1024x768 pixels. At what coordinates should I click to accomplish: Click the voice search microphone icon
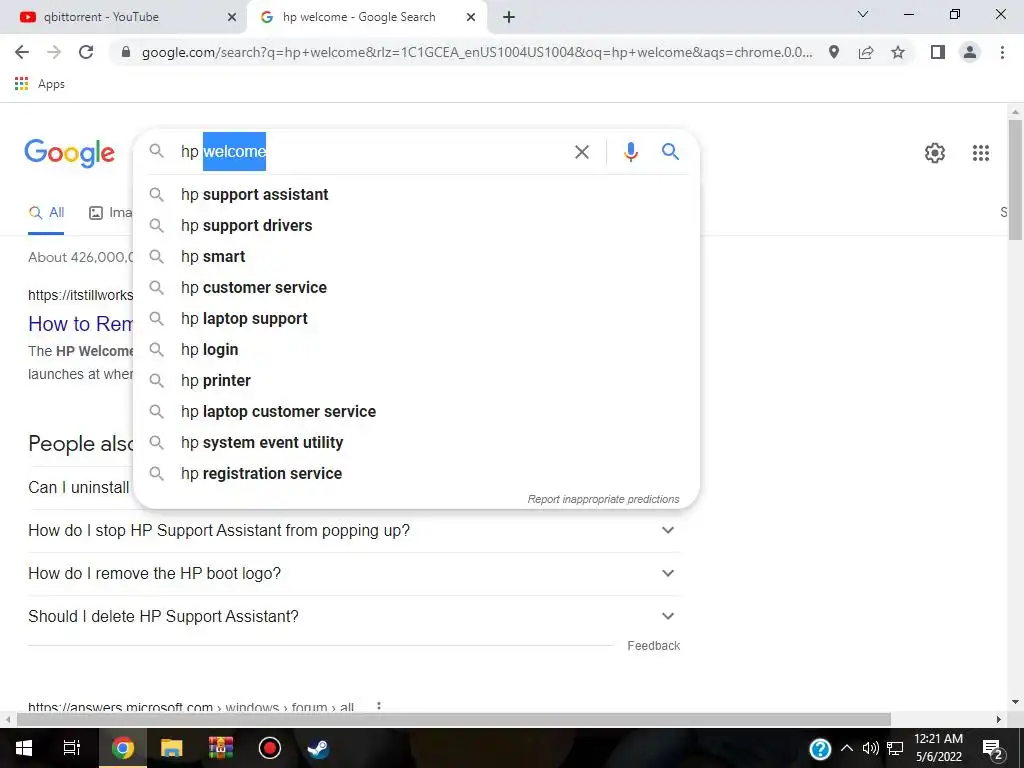coord(630,152)
